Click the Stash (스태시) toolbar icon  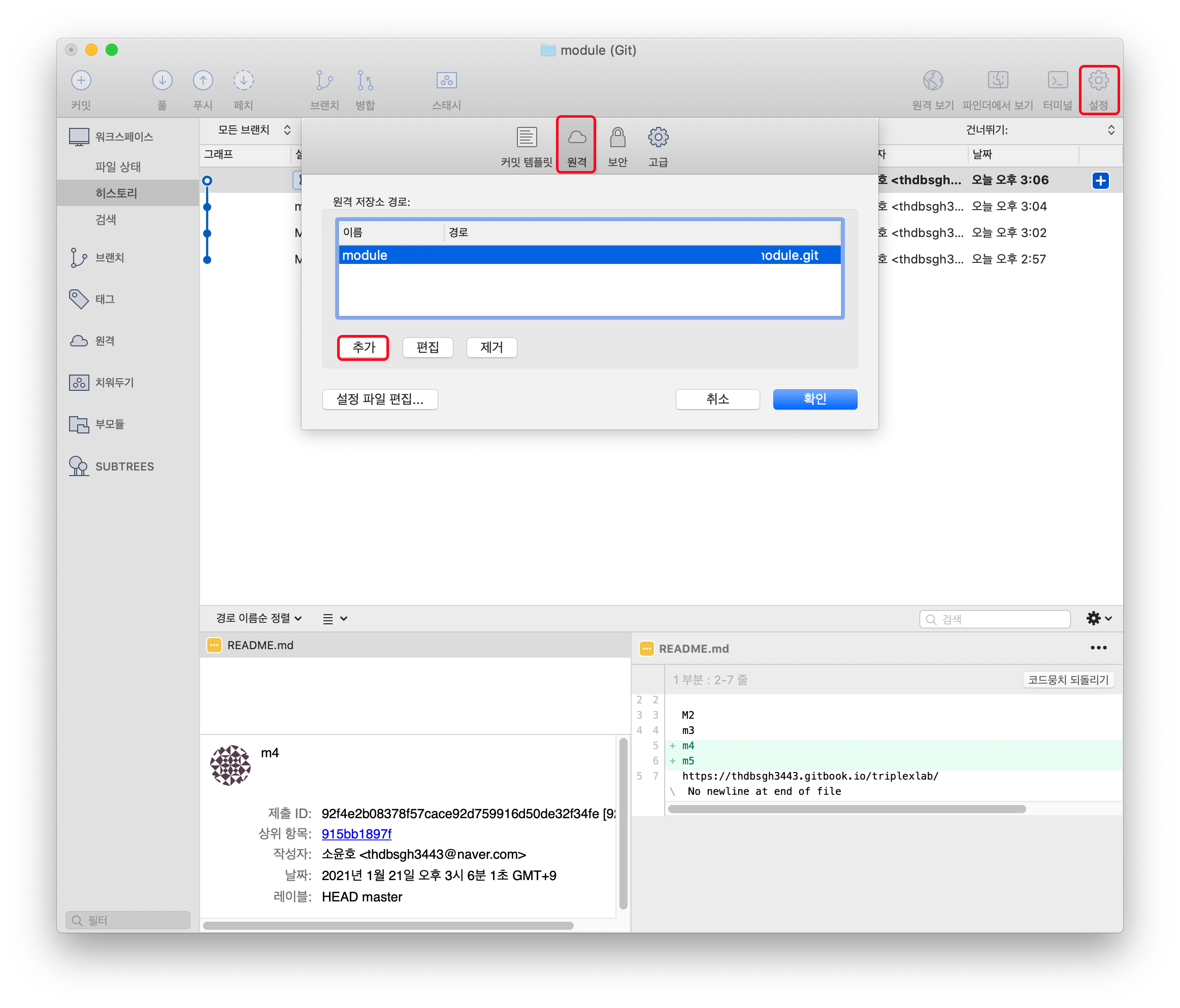click(446, 81)
